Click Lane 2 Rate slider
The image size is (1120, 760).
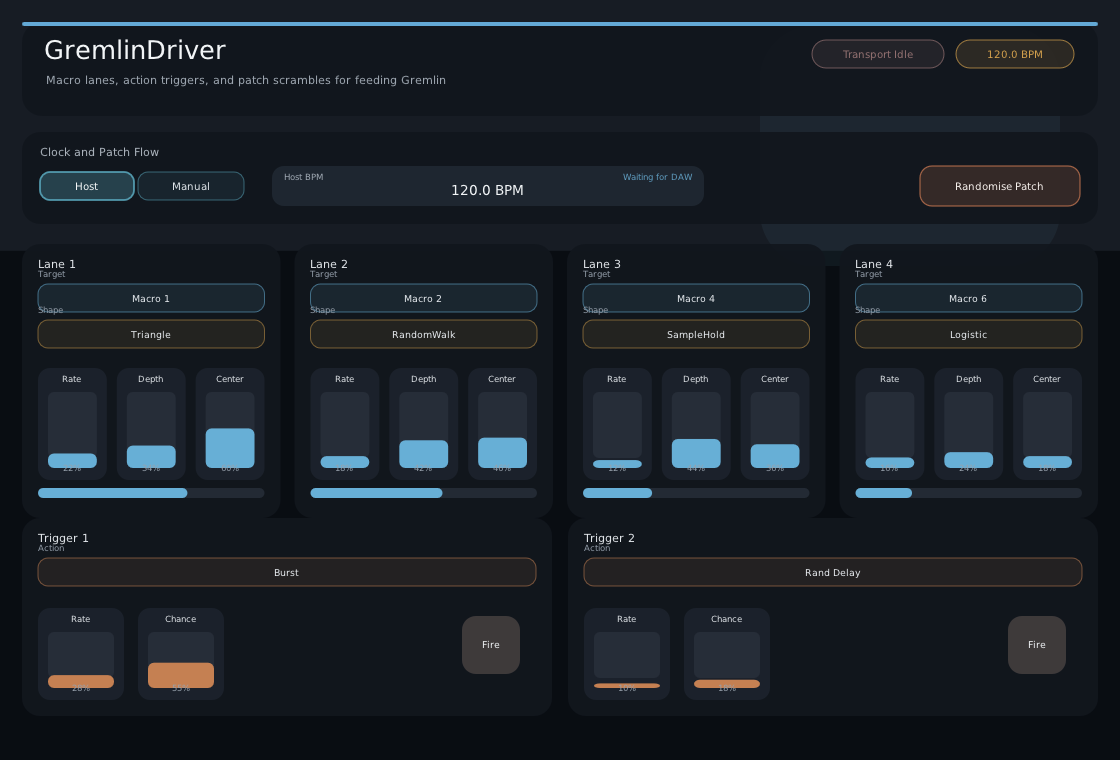tap(344, 429)
